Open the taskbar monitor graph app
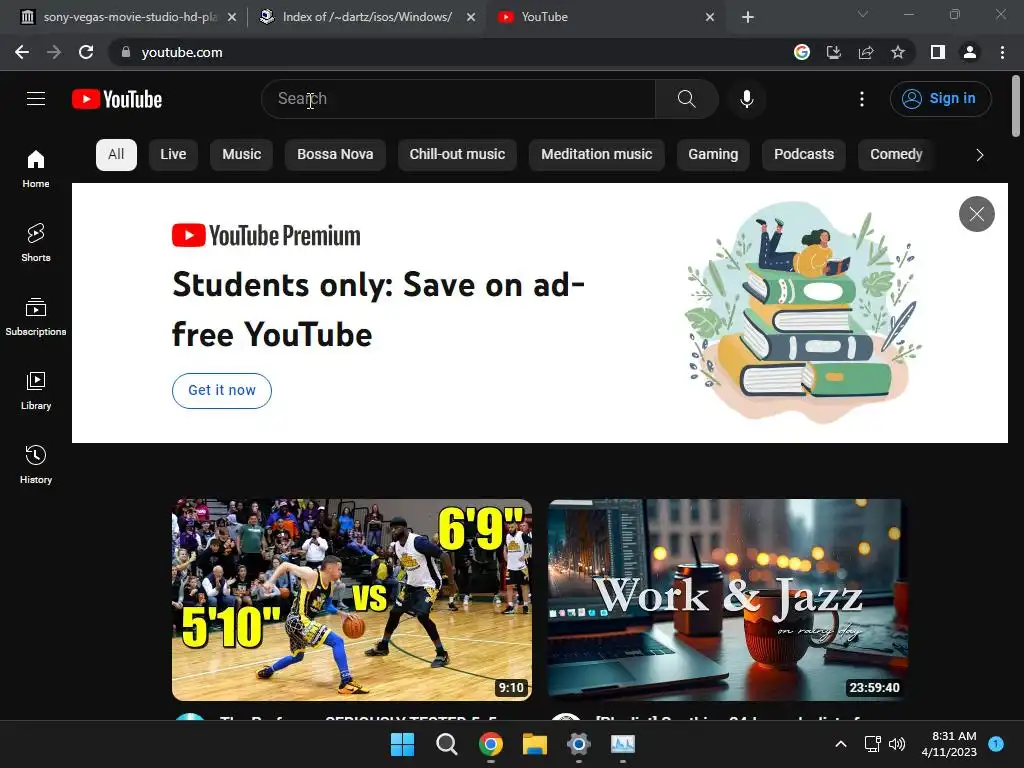 click(x=623, y=744)
